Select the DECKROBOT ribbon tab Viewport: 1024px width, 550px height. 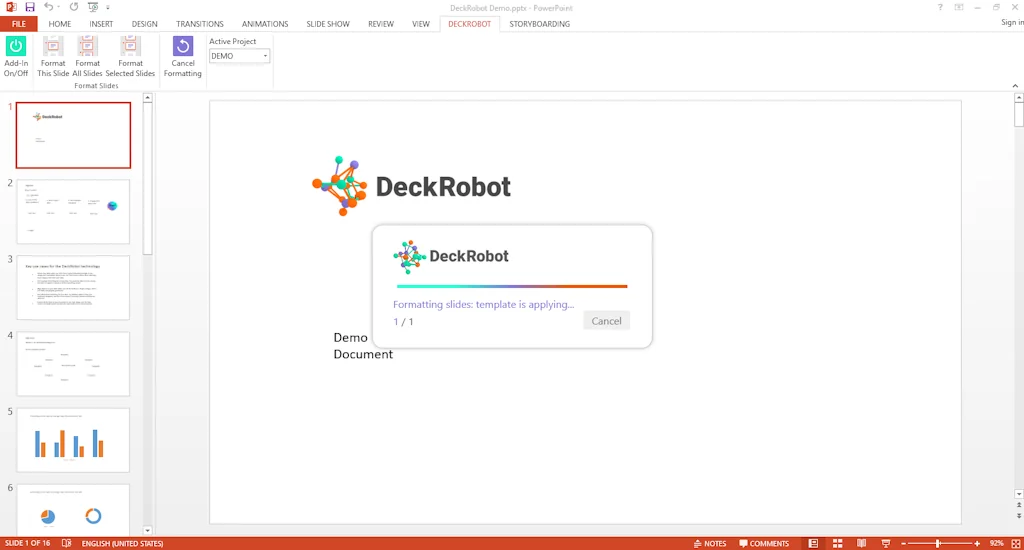click(x=470, y=24)
